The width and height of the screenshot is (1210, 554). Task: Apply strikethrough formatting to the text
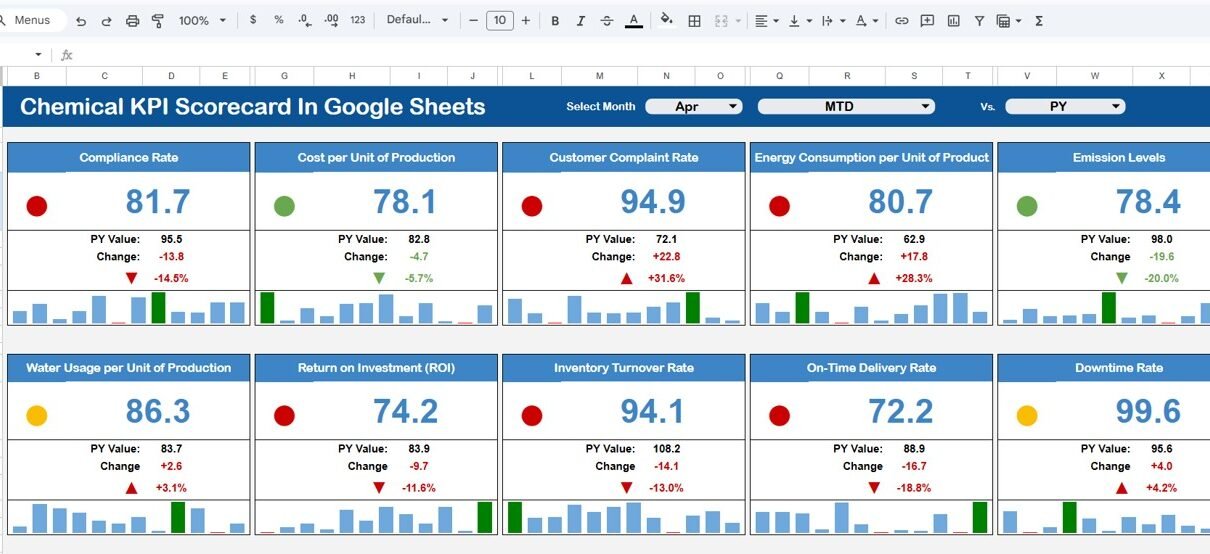[607, 21]
